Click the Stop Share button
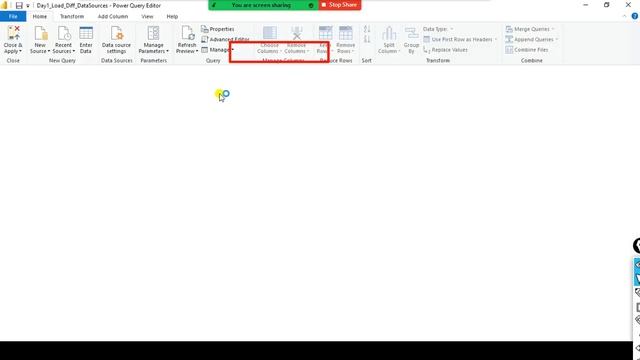Image resolution: width=640 pixels, height=360 pixels. coord(340,5)
